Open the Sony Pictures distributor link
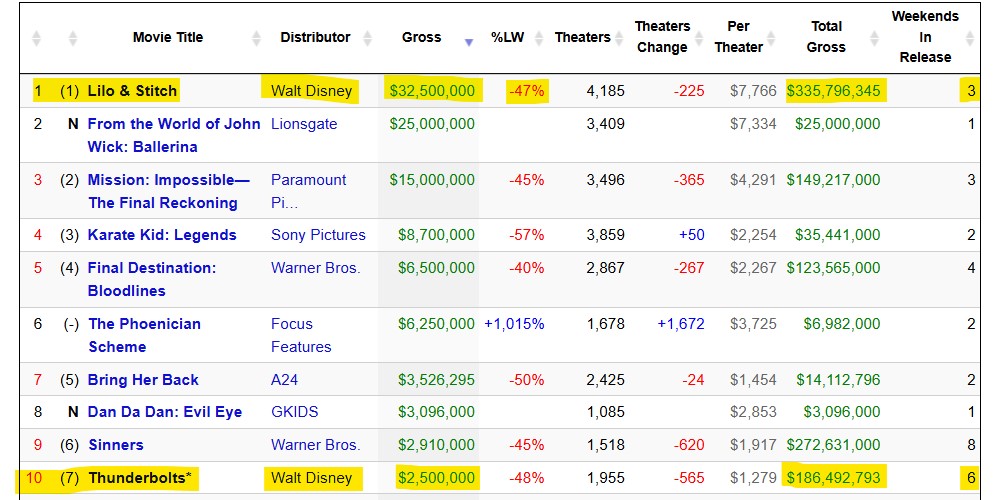Viewport: 998px width, 500px height. (x=318, y=235)
